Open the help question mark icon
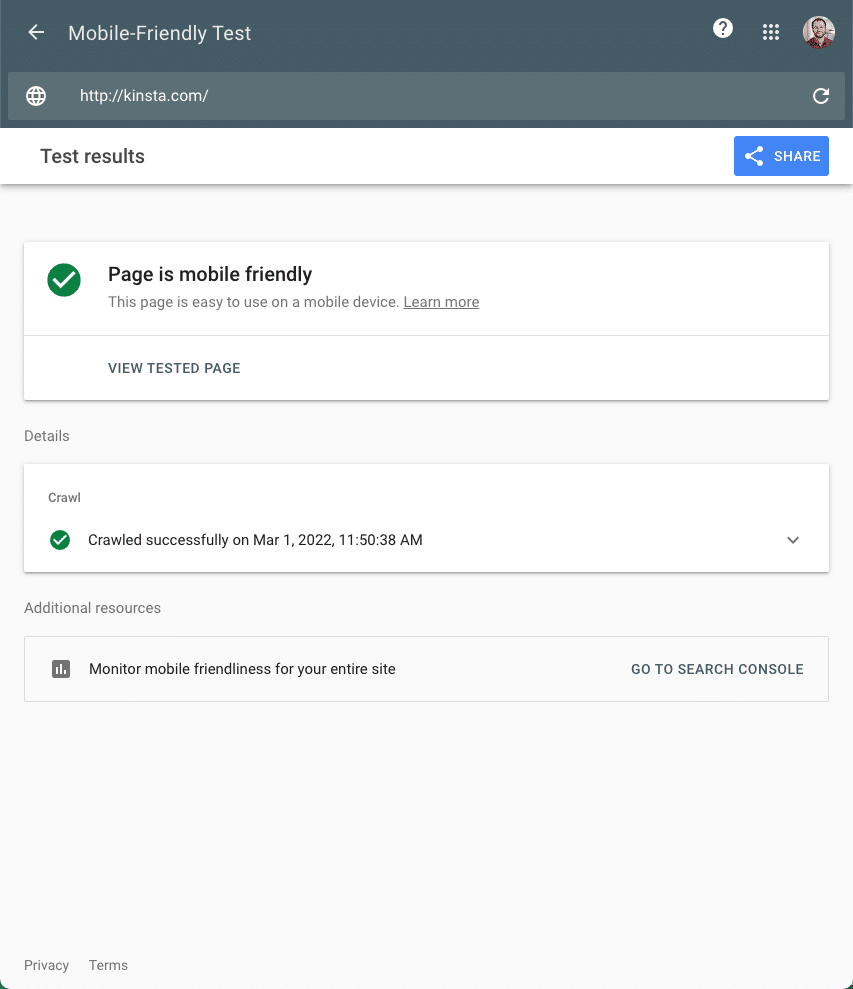This screenshot has width=853, height=989. pyautogui.click(x=723, y=29)
